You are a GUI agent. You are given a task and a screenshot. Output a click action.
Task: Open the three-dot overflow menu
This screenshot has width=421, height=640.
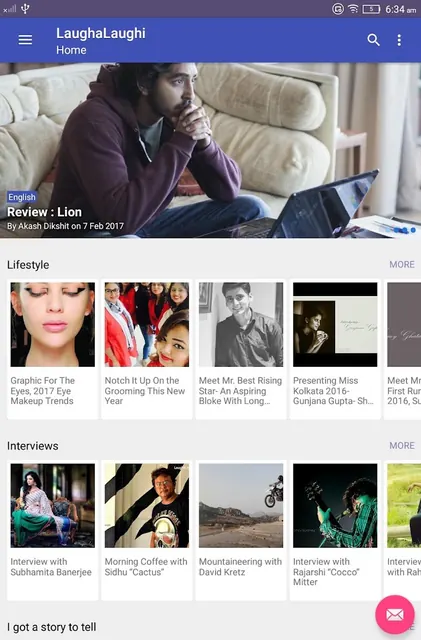tap(399, 40)
